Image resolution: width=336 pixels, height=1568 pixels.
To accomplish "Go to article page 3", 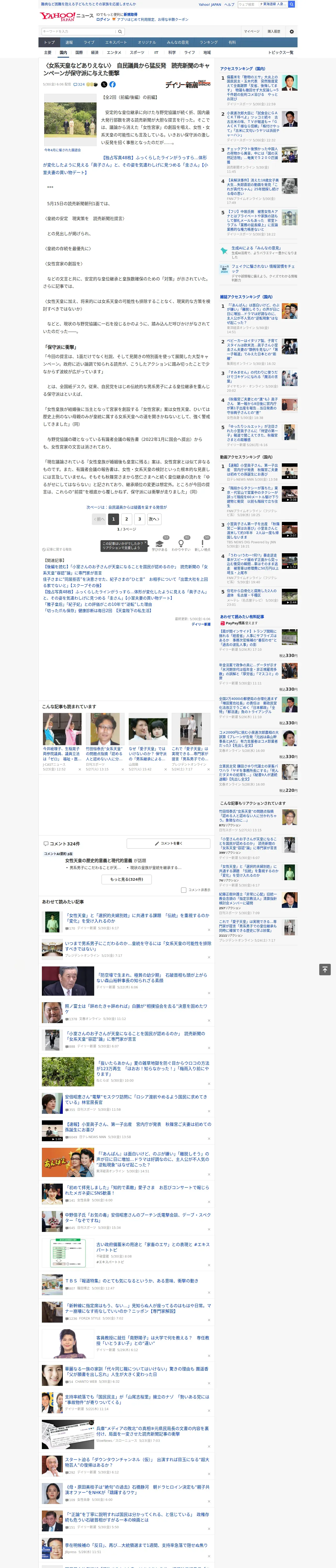I will point(140,519).
